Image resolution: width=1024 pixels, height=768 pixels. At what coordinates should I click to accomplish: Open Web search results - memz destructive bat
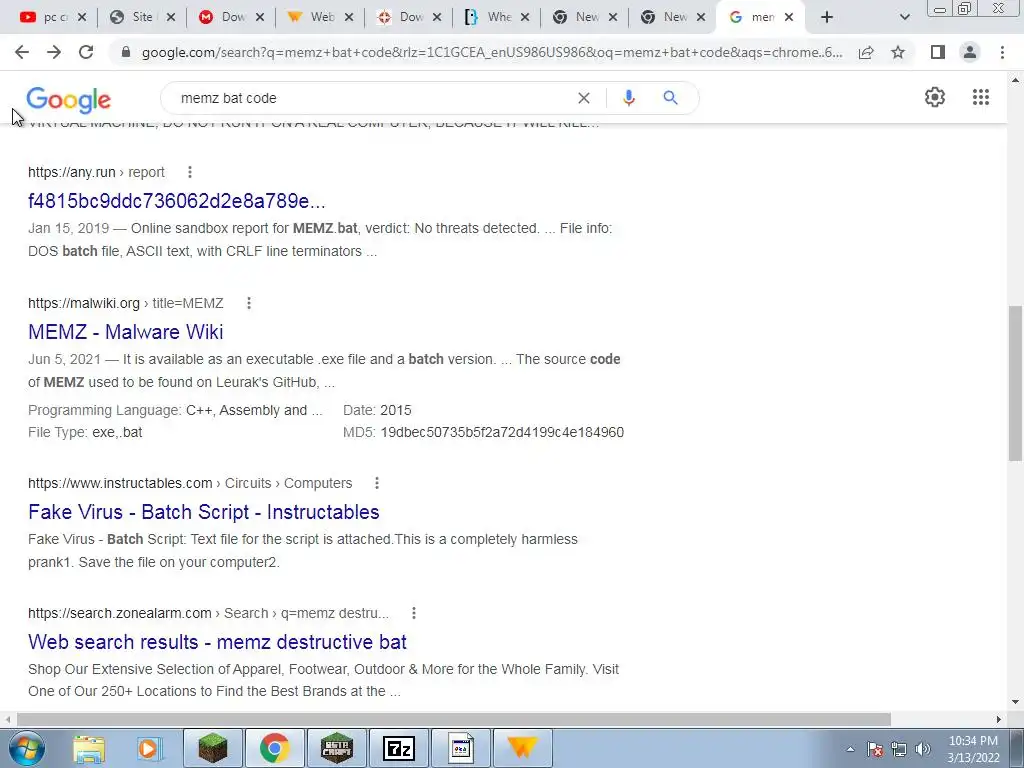point(217,642)
